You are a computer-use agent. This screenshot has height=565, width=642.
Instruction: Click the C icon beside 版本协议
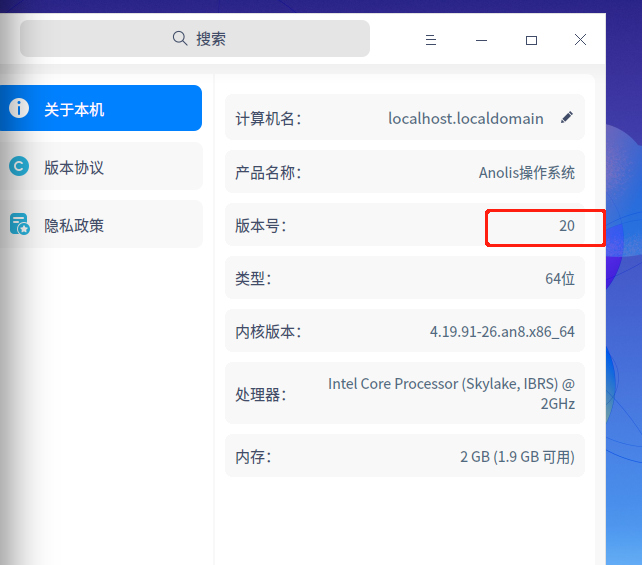[19, 167]
